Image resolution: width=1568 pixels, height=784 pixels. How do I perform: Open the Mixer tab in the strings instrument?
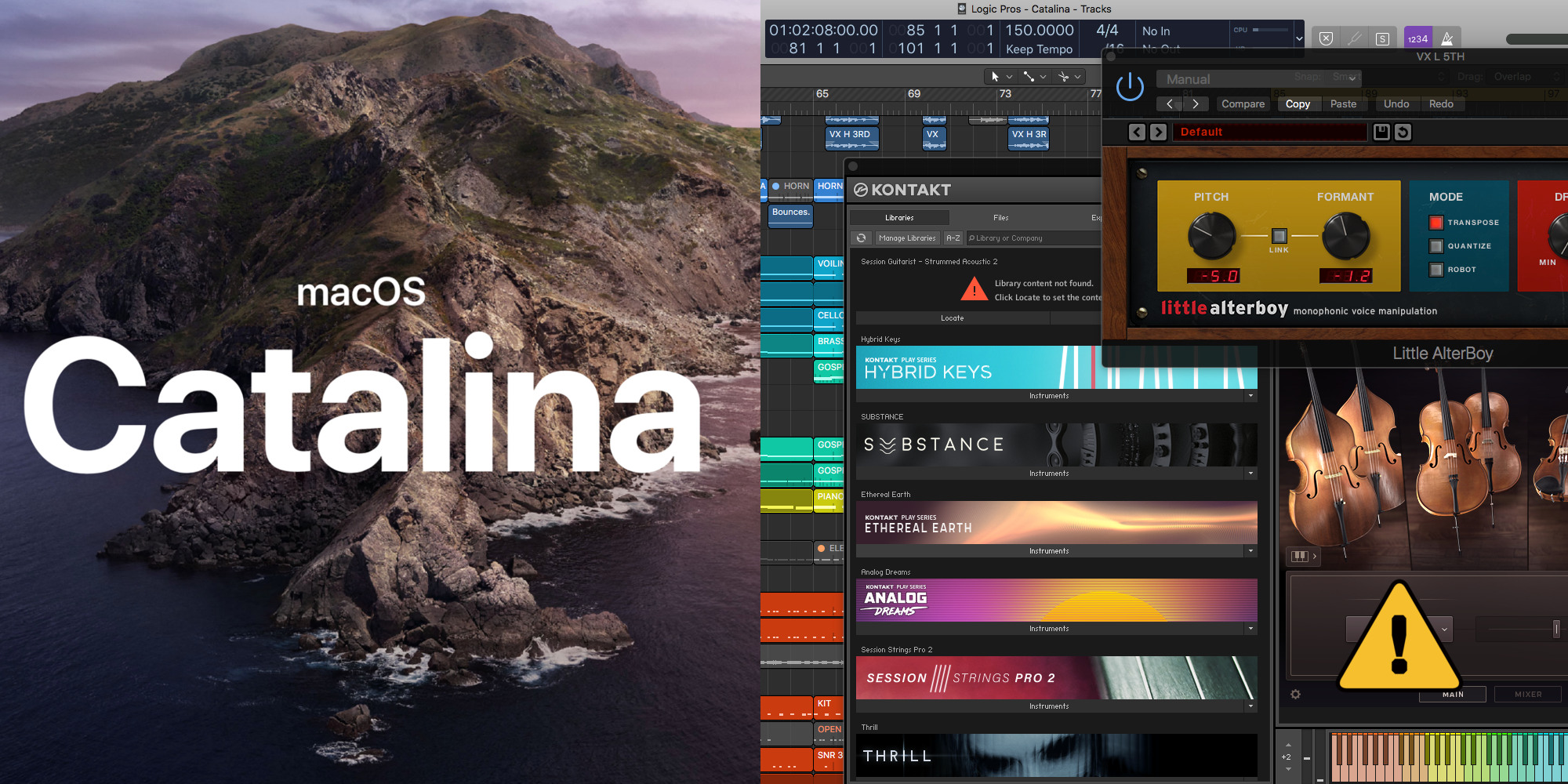pyautogui.click(x=1527, y=695)
